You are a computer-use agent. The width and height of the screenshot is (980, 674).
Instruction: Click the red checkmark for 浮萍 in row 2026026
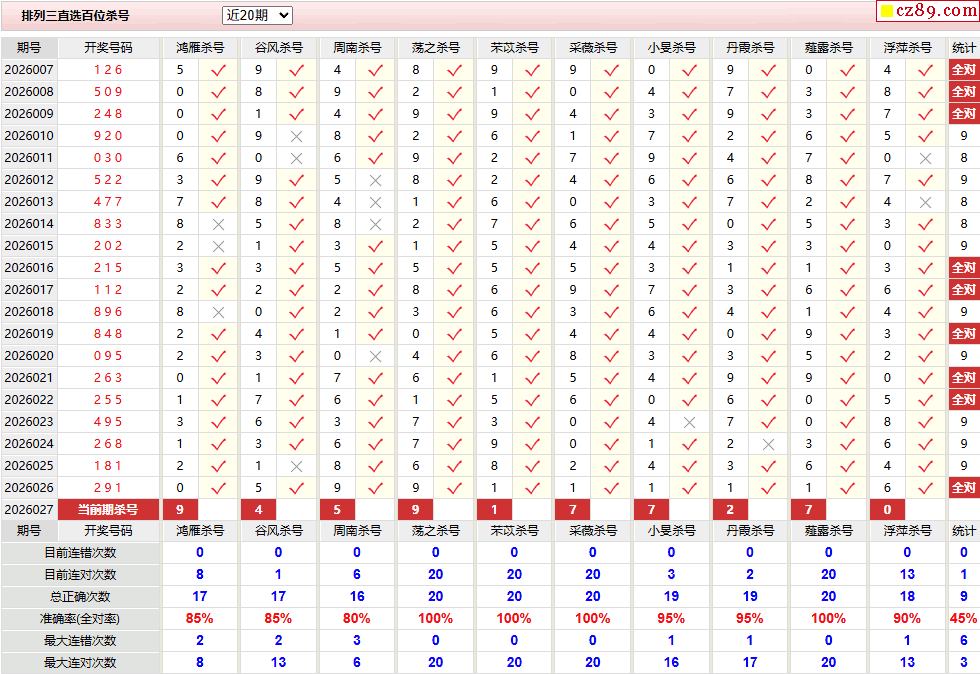coord(926,488)
